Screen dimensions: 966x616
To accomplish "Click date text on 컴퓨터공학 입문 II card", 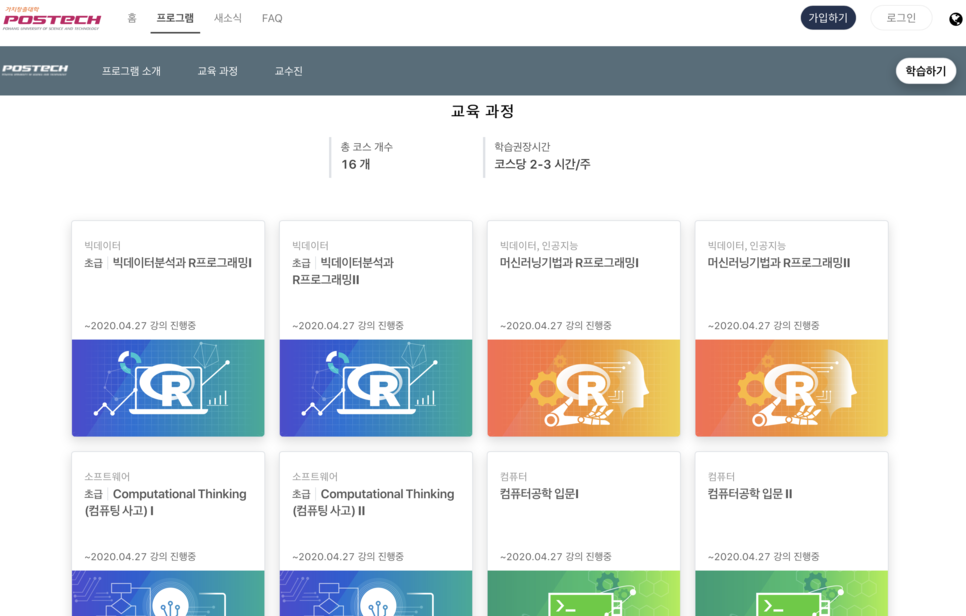I will coord(763,556).
